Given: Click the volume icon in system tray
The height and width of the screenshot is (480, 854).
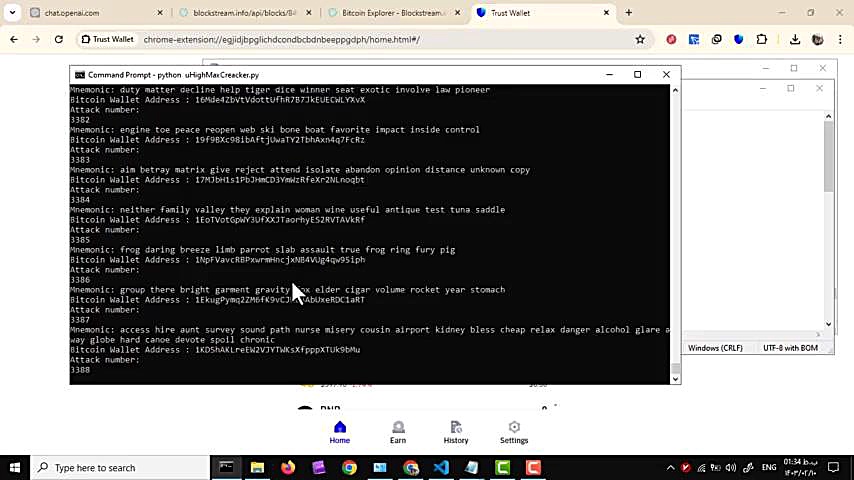Looking at the screenshot, I should click(731, 467).
